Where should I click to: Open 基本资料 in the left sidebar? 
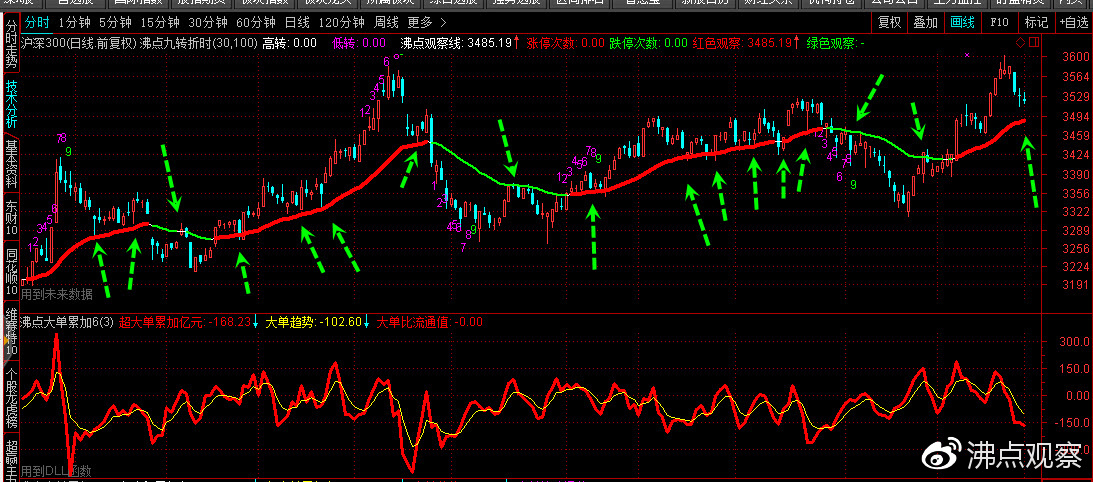pyautogui.click(x=11, y=162)
